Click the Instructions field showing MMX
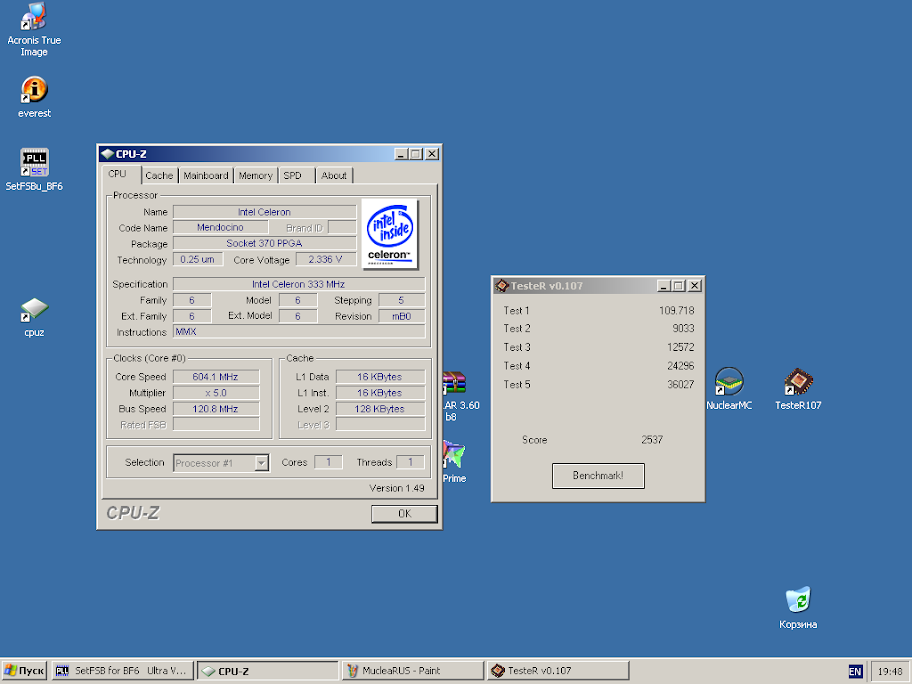Viewport: 912px width, 684px height. point(299,332)
